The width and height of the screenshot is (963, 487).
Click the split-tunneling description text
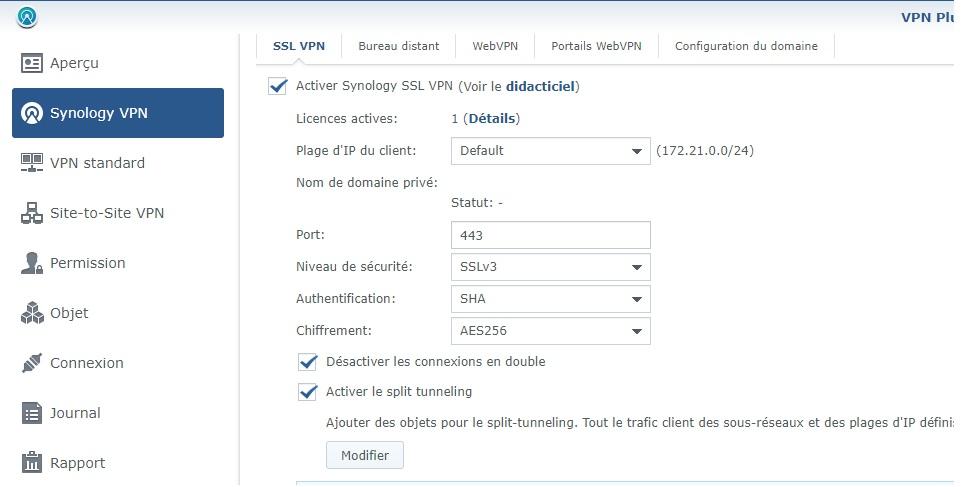coord(640,423)
